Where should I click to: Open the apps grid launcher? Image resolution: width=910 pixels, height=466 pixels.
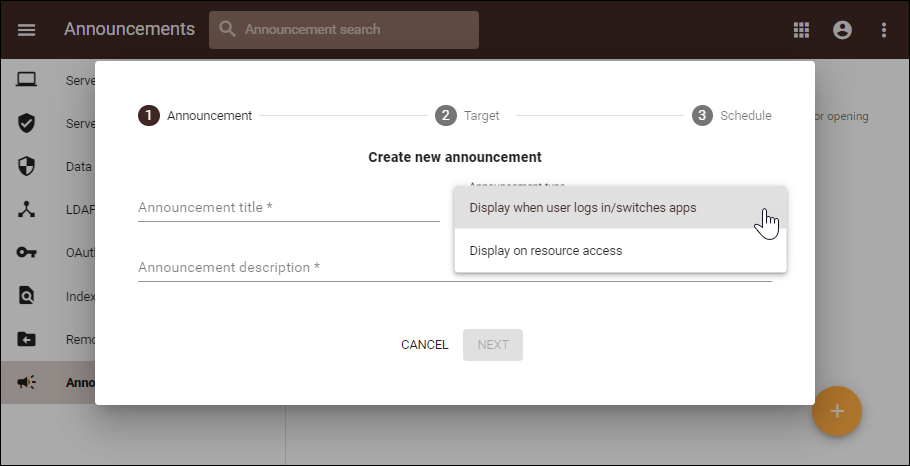801,30
